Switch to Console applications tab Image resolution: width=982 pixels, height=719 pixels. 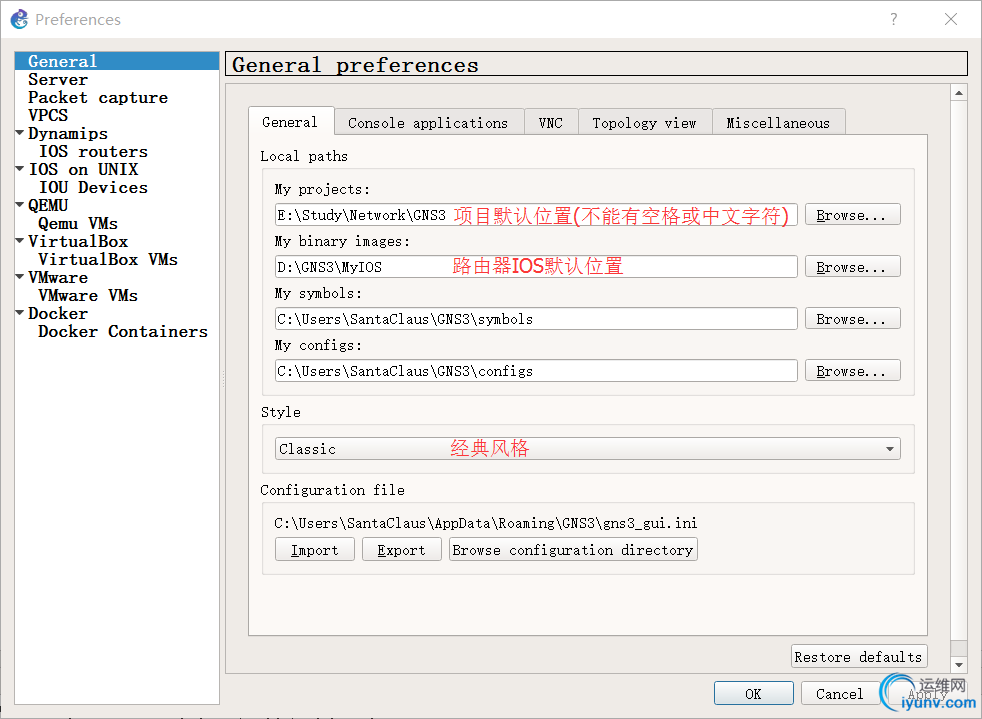click(x=428, y=123)
